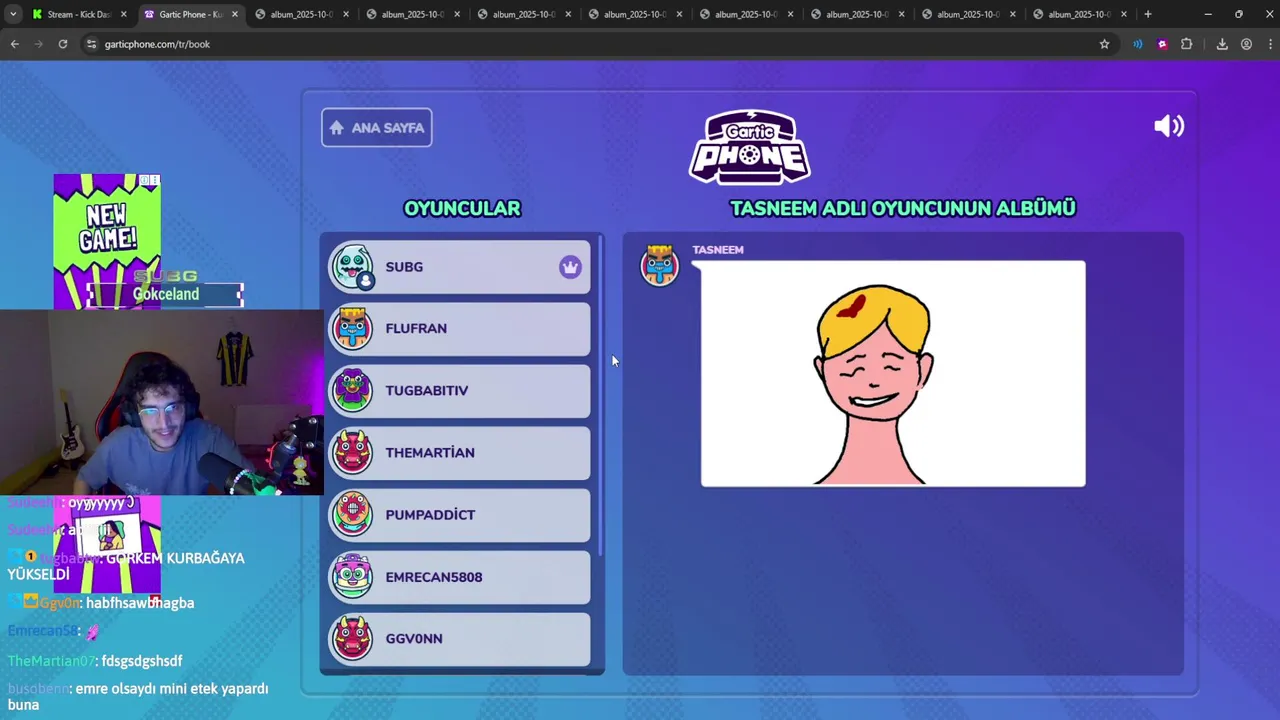The width and height of the screenshot is (1280, 720).
Task: Click the blue extension icon in toolbar
Action: click(1137, 44)
